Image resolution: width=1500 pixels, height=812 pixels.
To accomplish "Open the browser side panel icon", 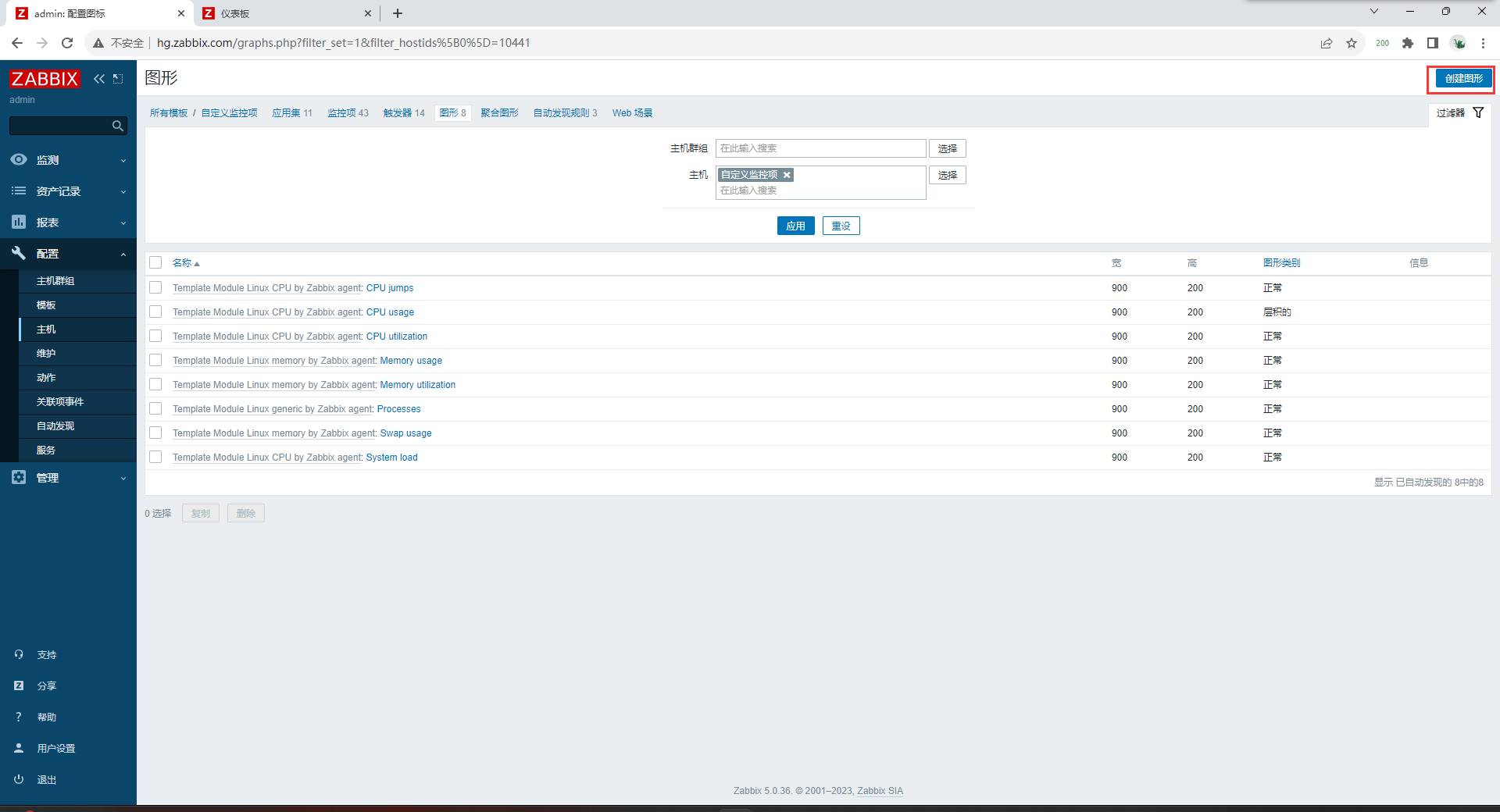I will pyautogui.click(x=1433, y=43).
